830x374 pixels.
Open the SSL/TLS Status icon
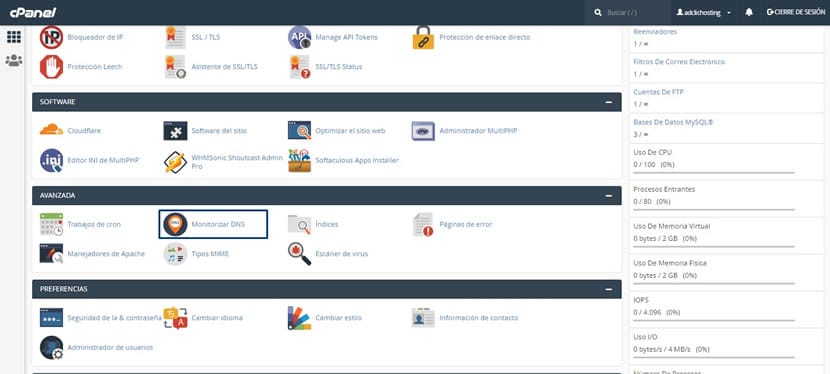tap(300, 67)
